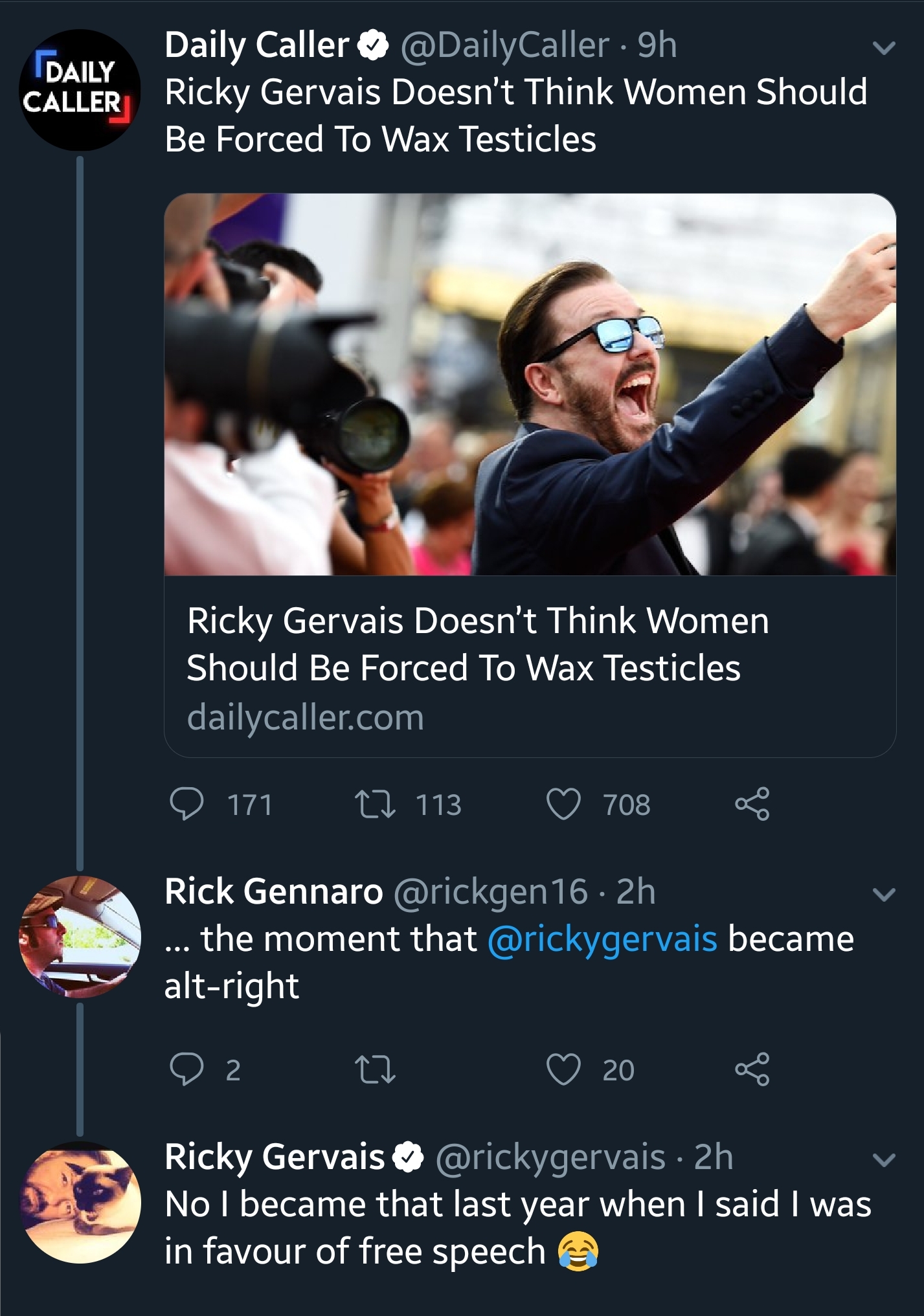The image size is (924, 1316).
Task: Like the Daily Caller tweet
Action: pyautogui.click(x=563, y=805)
